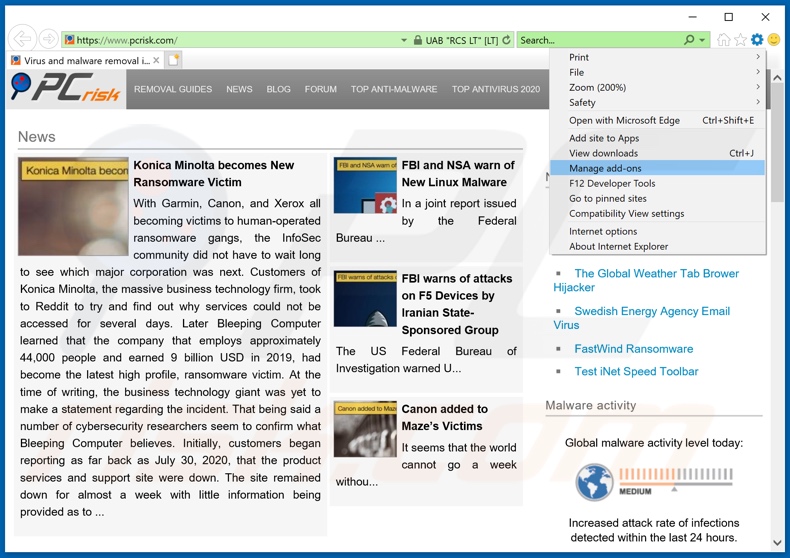Viewport: 790px width, 558px height.
Task: Click the smiley feedback icon
Action: click(773, 39)
